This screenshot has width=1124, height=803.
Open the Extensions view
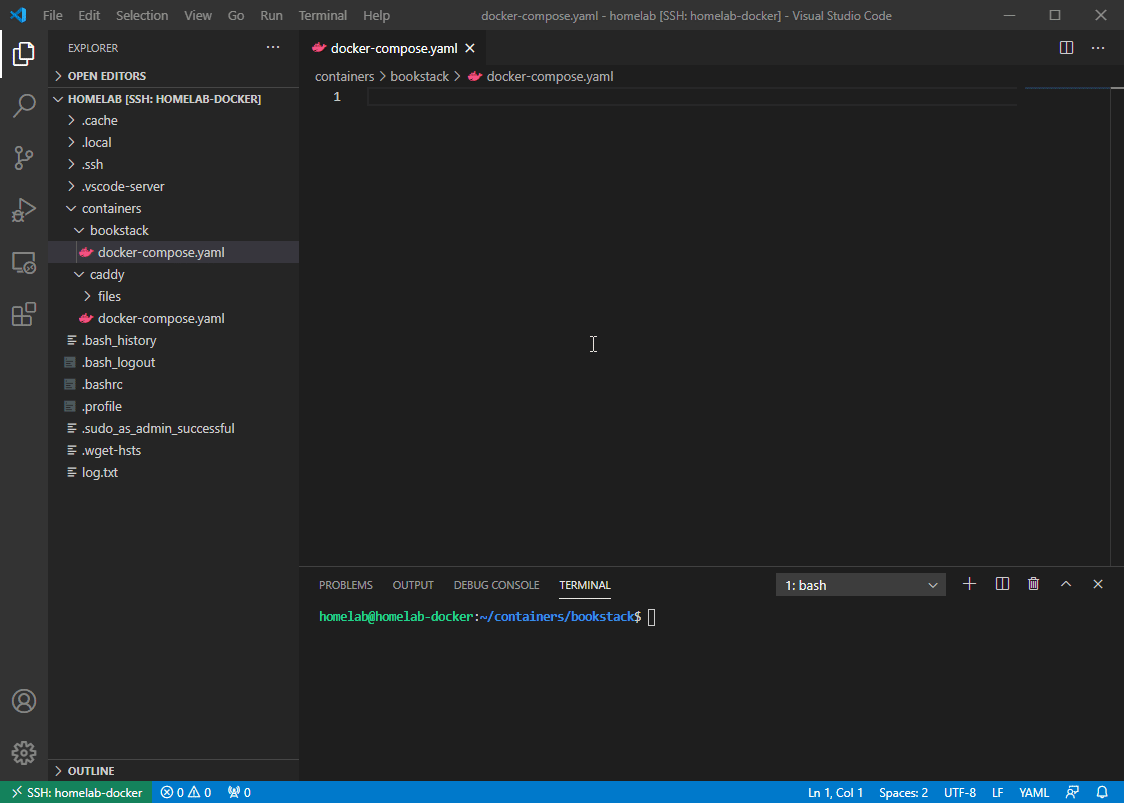tap(24, 315)
